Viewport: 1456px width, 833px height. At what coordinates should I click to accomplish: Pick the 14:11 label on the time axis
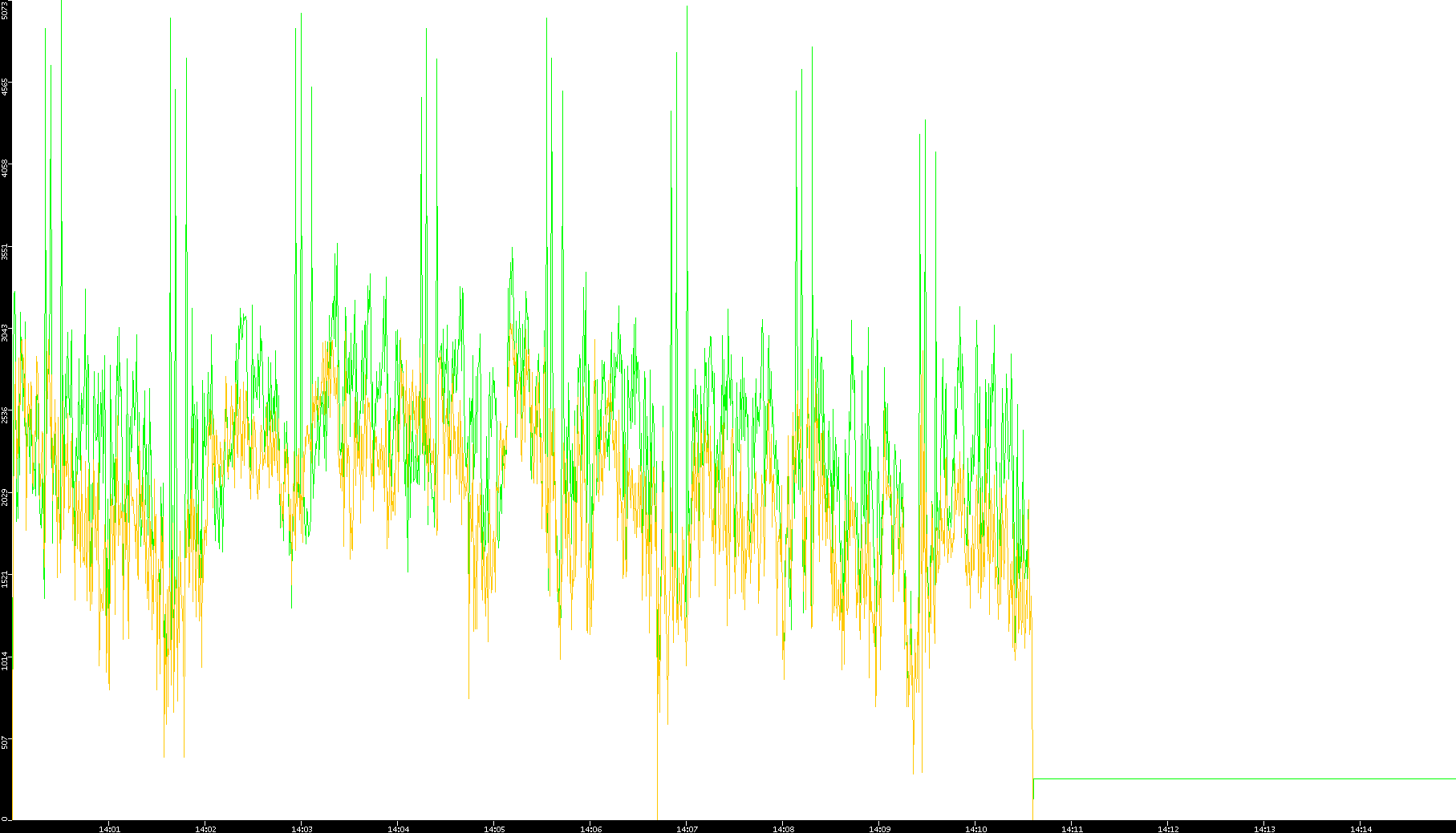1072,829
